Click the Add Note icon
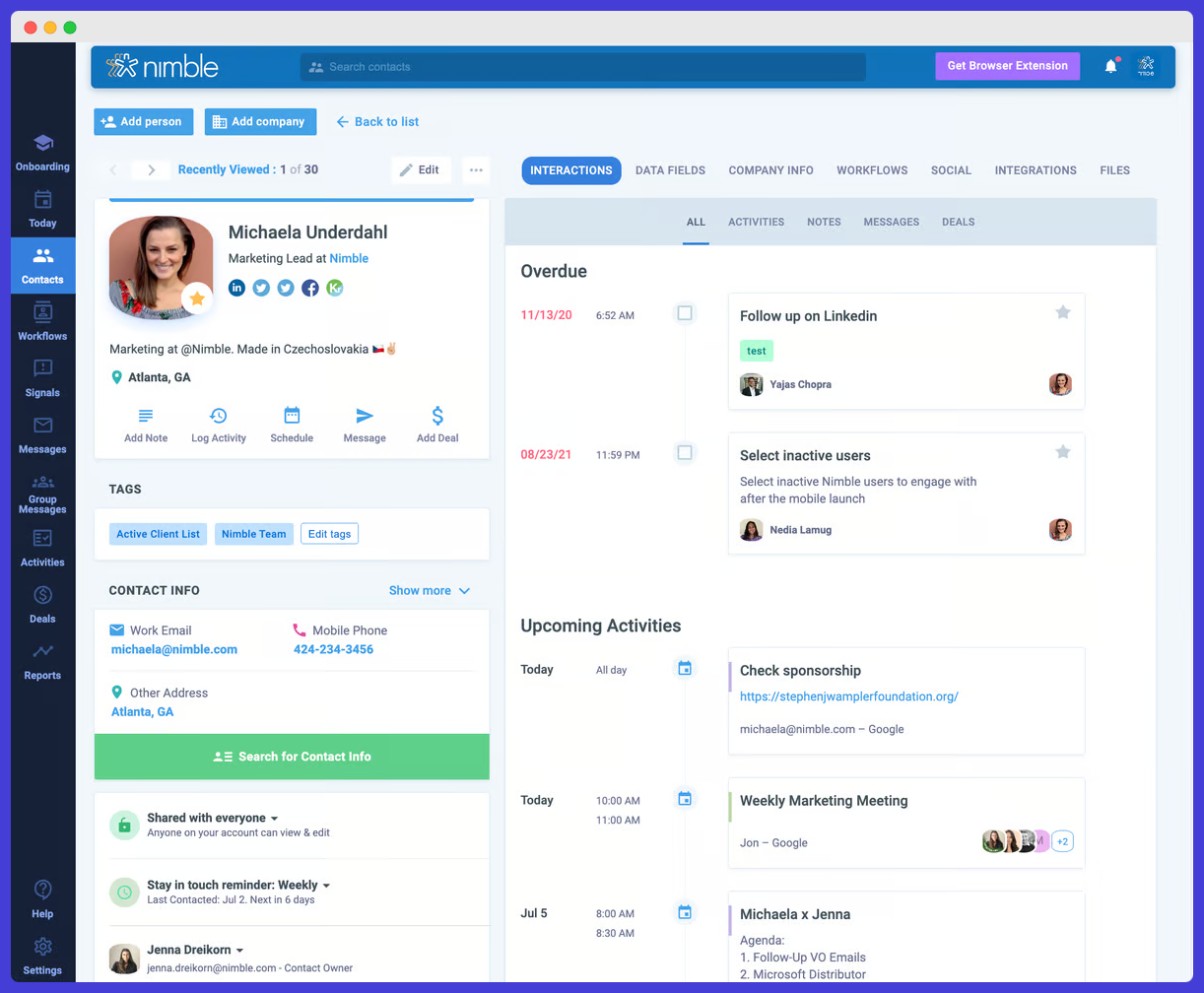1204x993 pixels. point(146,416)
